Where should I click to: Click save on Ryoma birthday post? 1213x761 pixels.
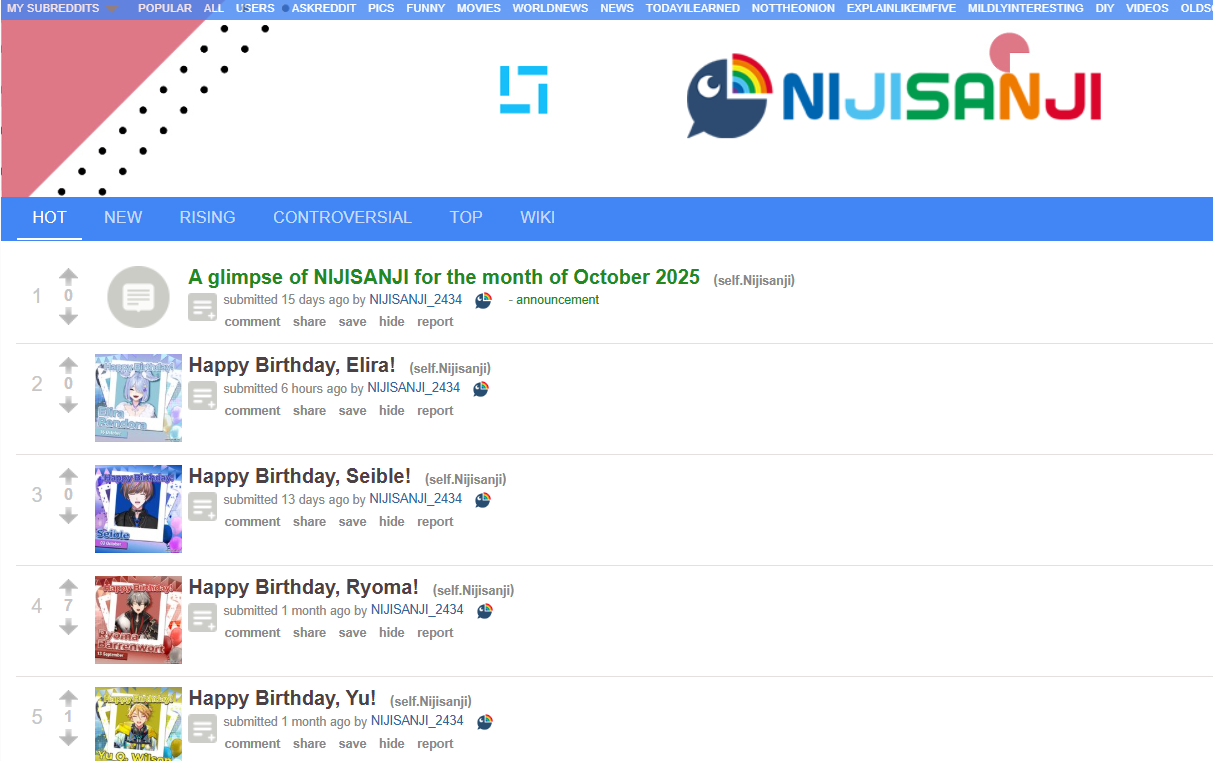coord(352,633)
